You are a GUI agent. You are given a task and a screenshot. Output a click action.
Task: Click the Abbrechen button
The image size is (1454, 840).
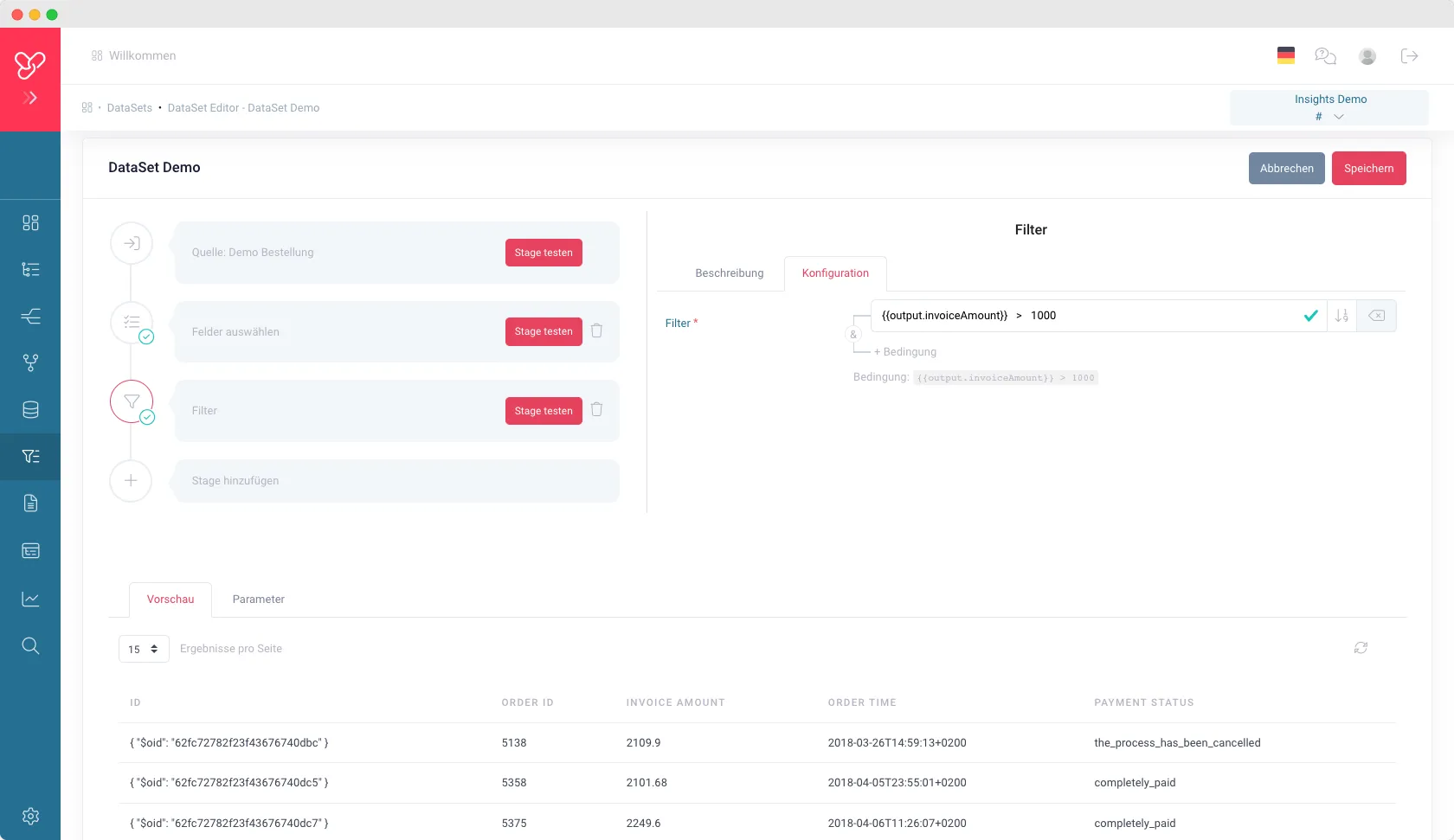(1286, 169)
